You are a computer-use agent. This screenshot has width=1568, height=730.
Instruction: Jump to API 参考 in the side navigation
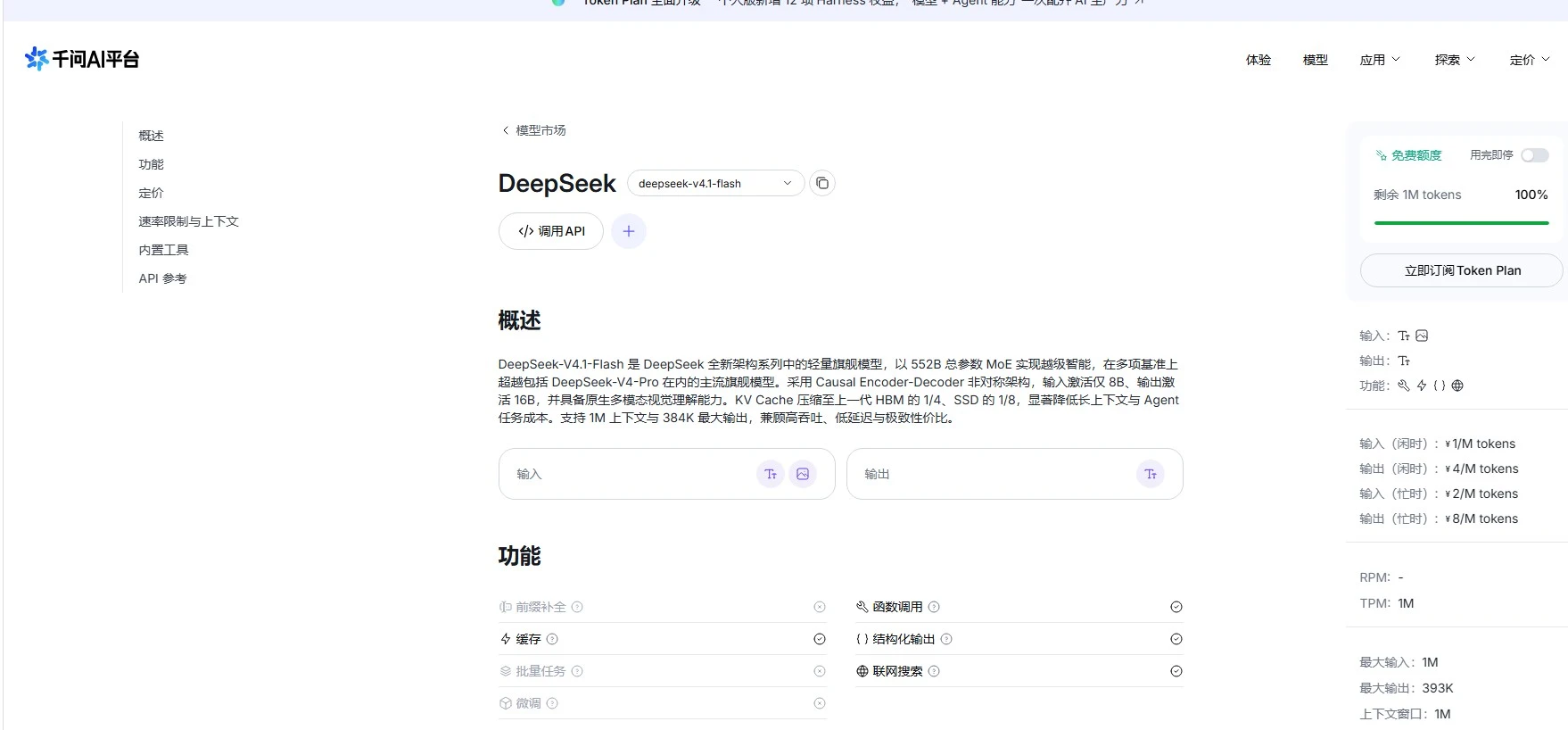(x=163, y=278)
